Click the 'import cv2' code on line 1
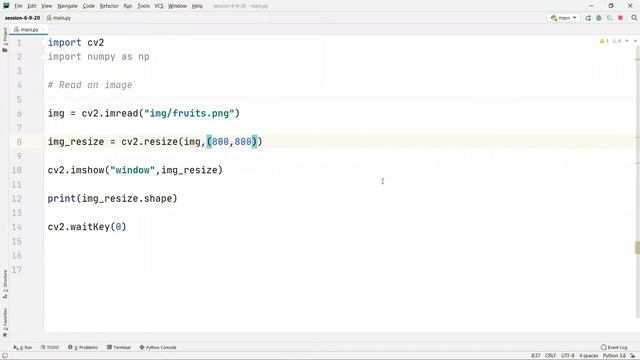640x360 pixels. click(76, 42)
